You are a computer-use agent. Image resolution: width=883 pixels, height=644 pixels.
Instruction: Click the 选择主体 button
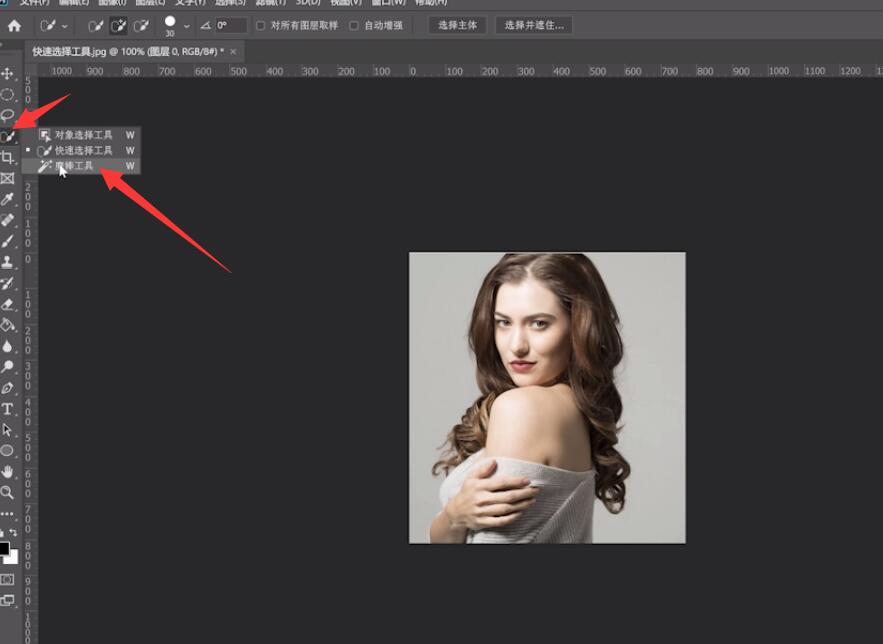coord(457,25)
